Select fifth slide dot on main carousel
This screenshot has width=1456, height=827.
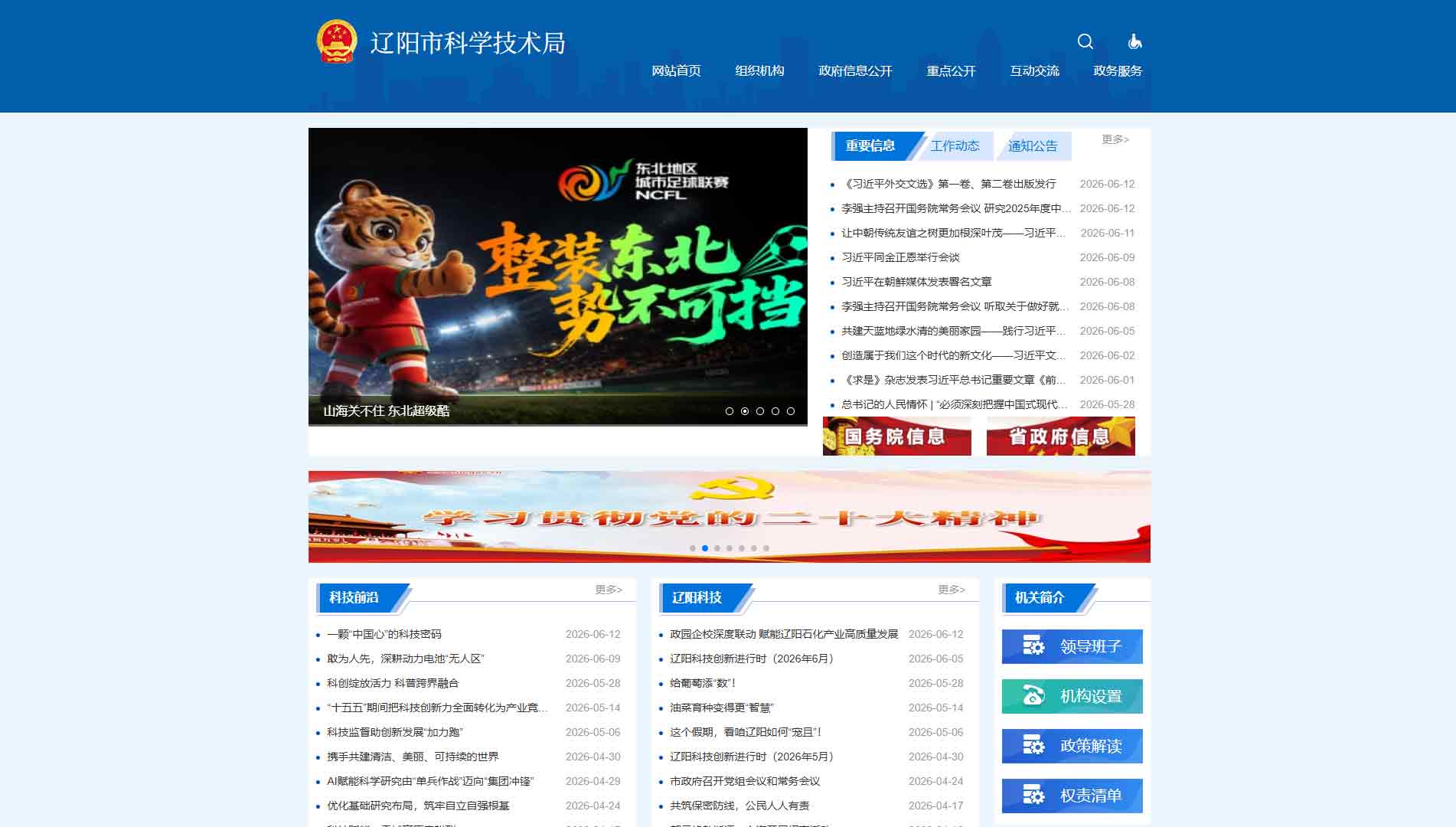pos(791,411)
